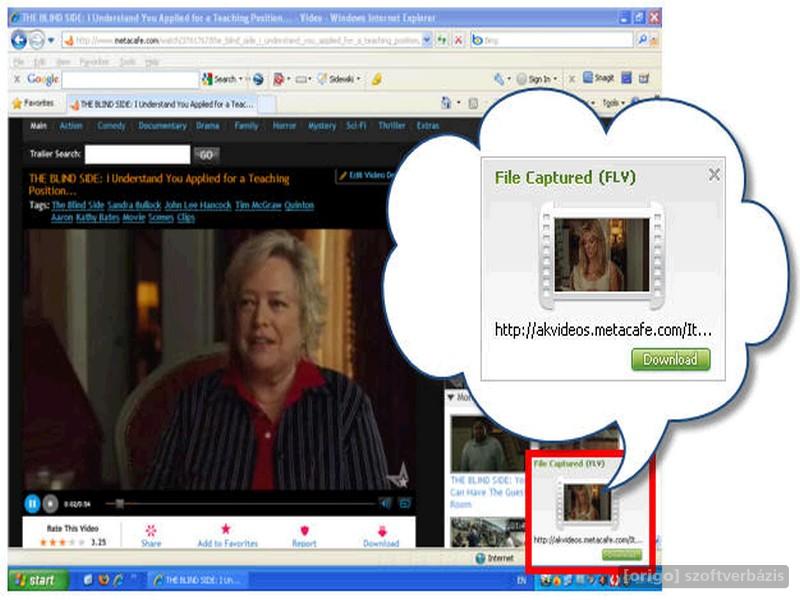Open a new tab with the blank tab button
This screenshot has width=800, height=600.
266,104
